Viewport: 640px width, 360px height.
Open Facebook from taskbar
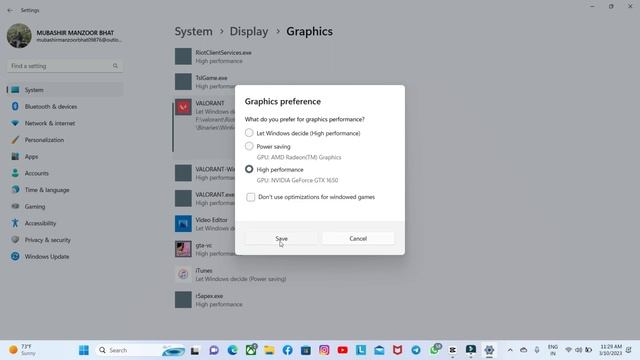pyautogui.click(x=287, y=350)
